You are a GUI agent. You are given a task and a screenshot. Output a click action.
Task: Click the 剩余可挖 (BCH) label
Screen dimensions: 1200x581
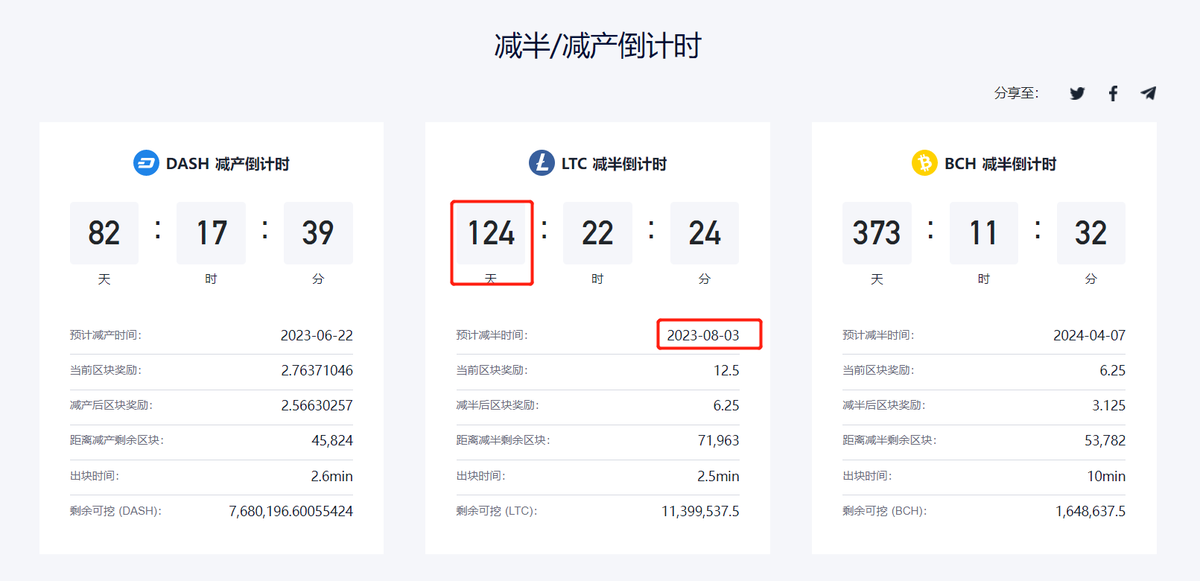coord(885,511)
